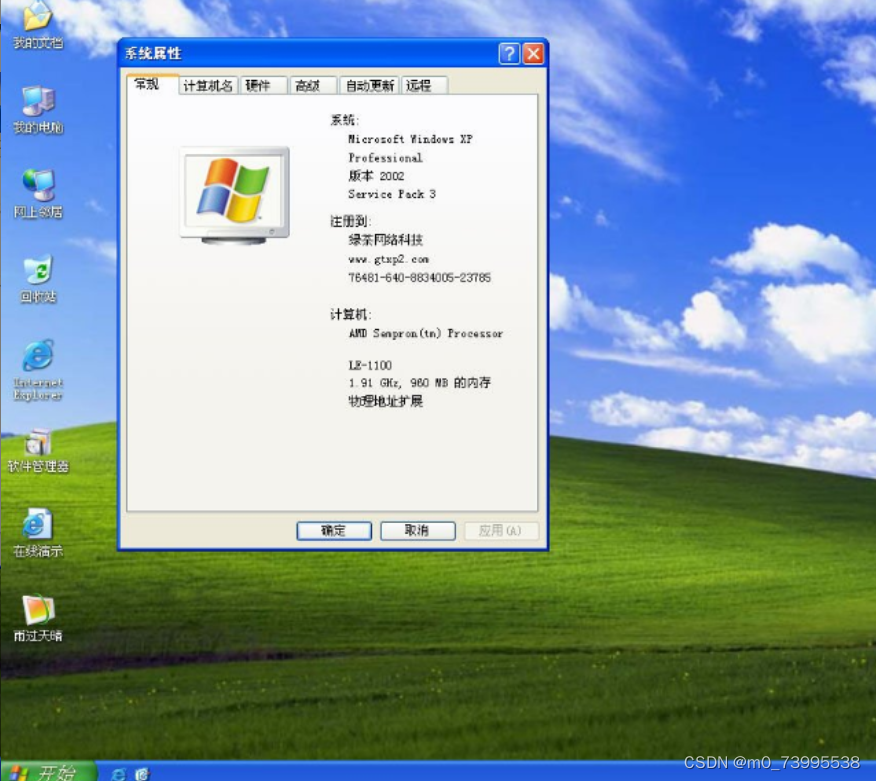Go to the 自动更新 tab
Image resolution: width=876 pixels, height=781 pixels.
(369, 85)
